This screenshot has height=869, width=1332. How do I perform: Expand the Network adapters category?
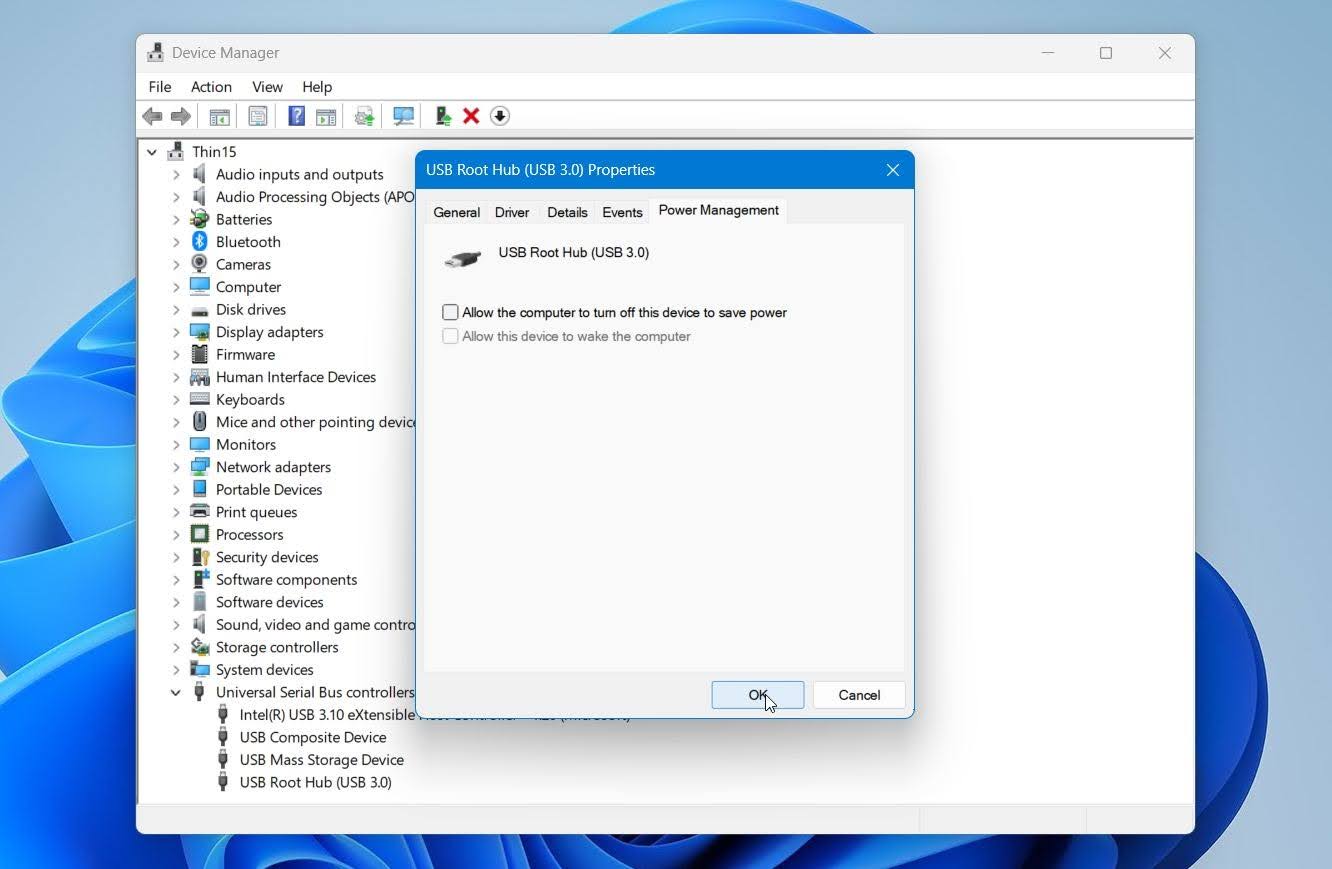(176, 467)
